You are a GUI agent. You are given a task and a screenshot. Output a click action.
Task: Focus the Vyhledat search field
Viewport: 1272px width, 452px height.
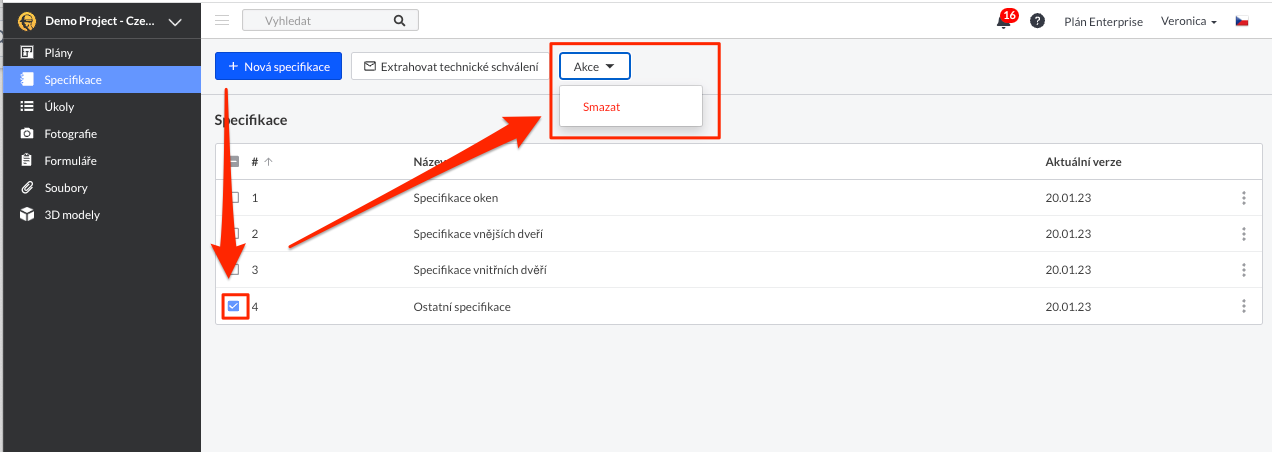click(322, 20)
